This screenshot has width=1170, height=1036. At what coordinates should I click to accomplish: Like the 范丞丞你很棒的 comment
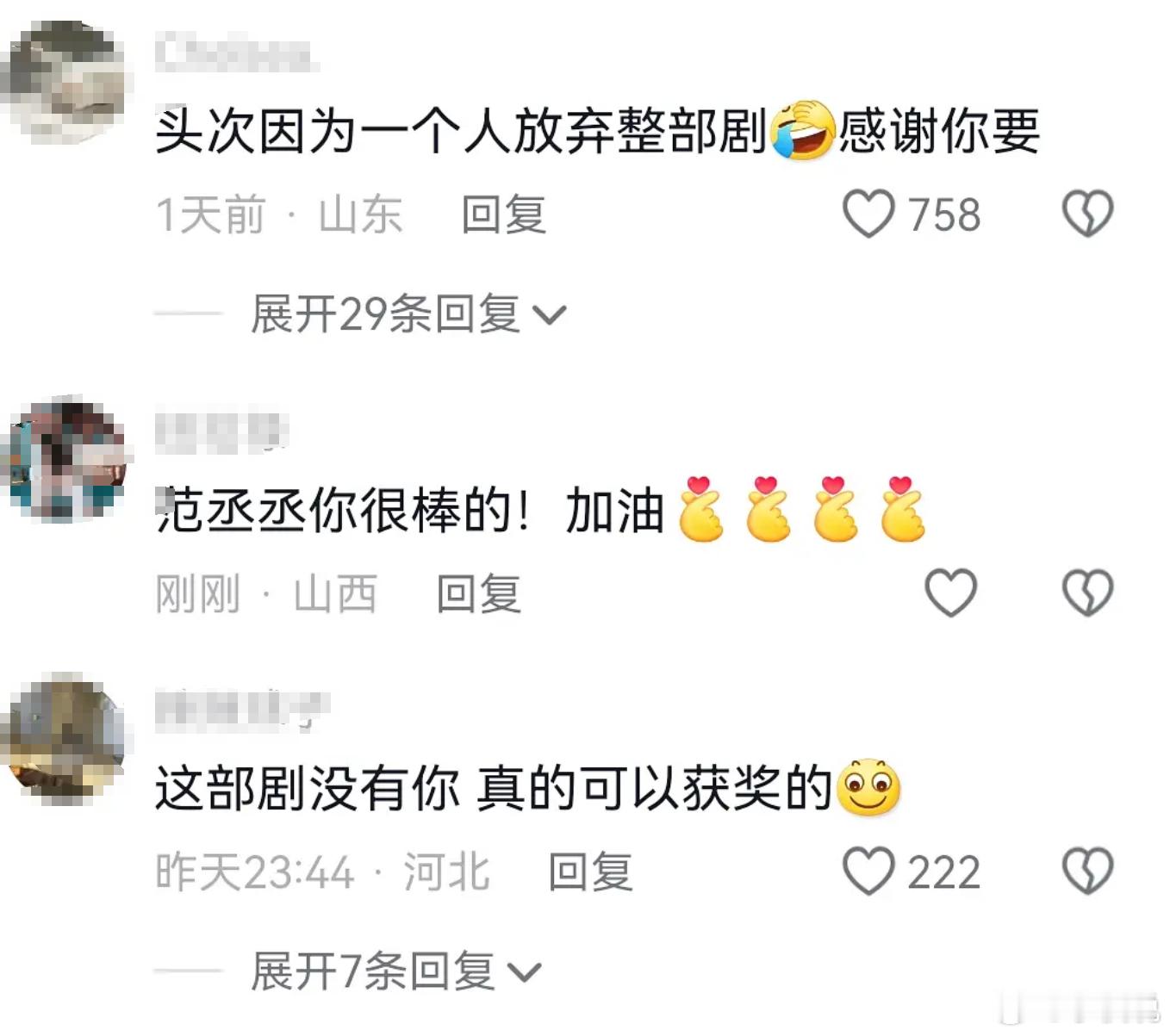point(950,593)
